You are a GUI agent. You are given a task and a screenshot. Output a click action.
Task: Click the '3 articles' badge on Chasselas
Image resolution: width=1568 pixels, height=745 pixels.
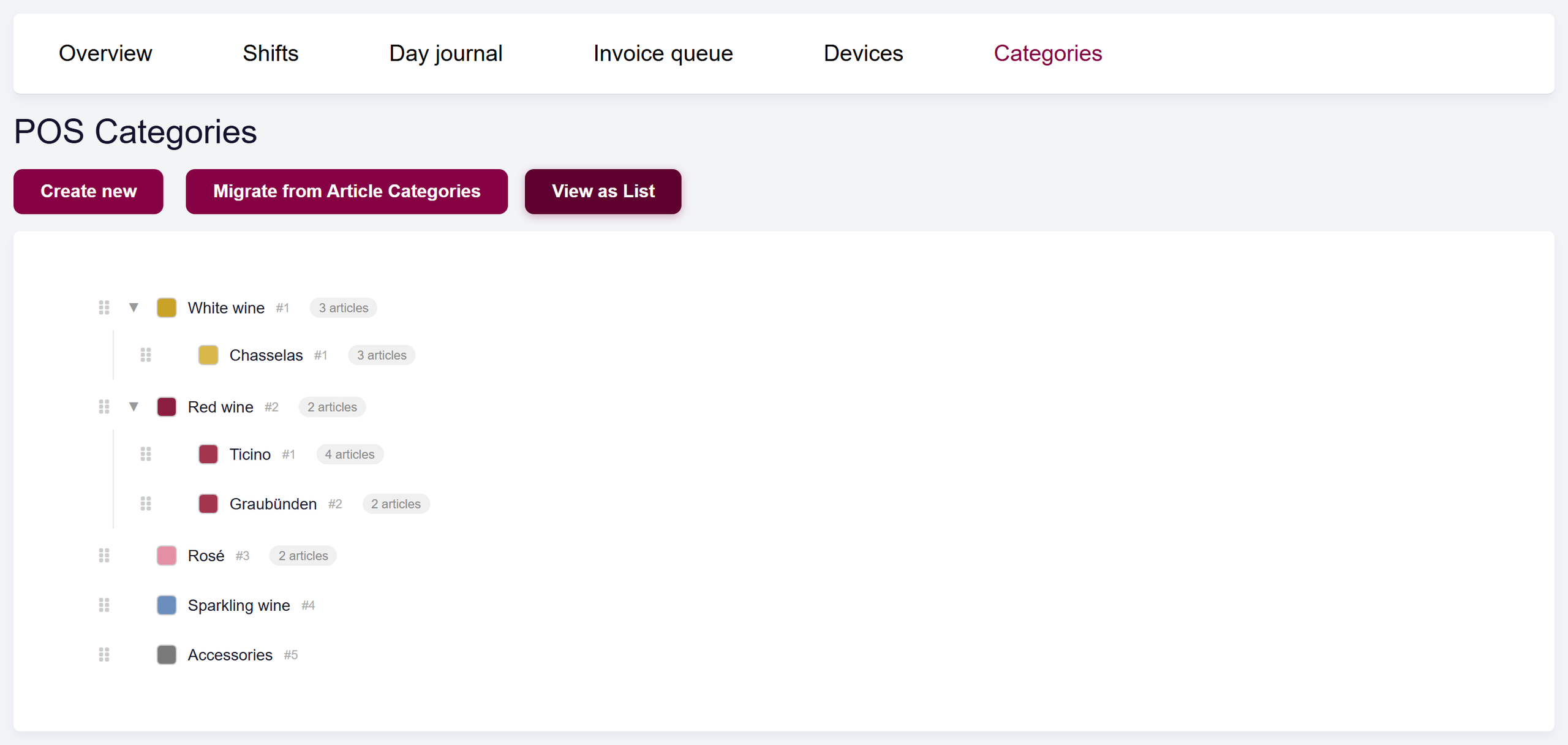tap(382, 355)
